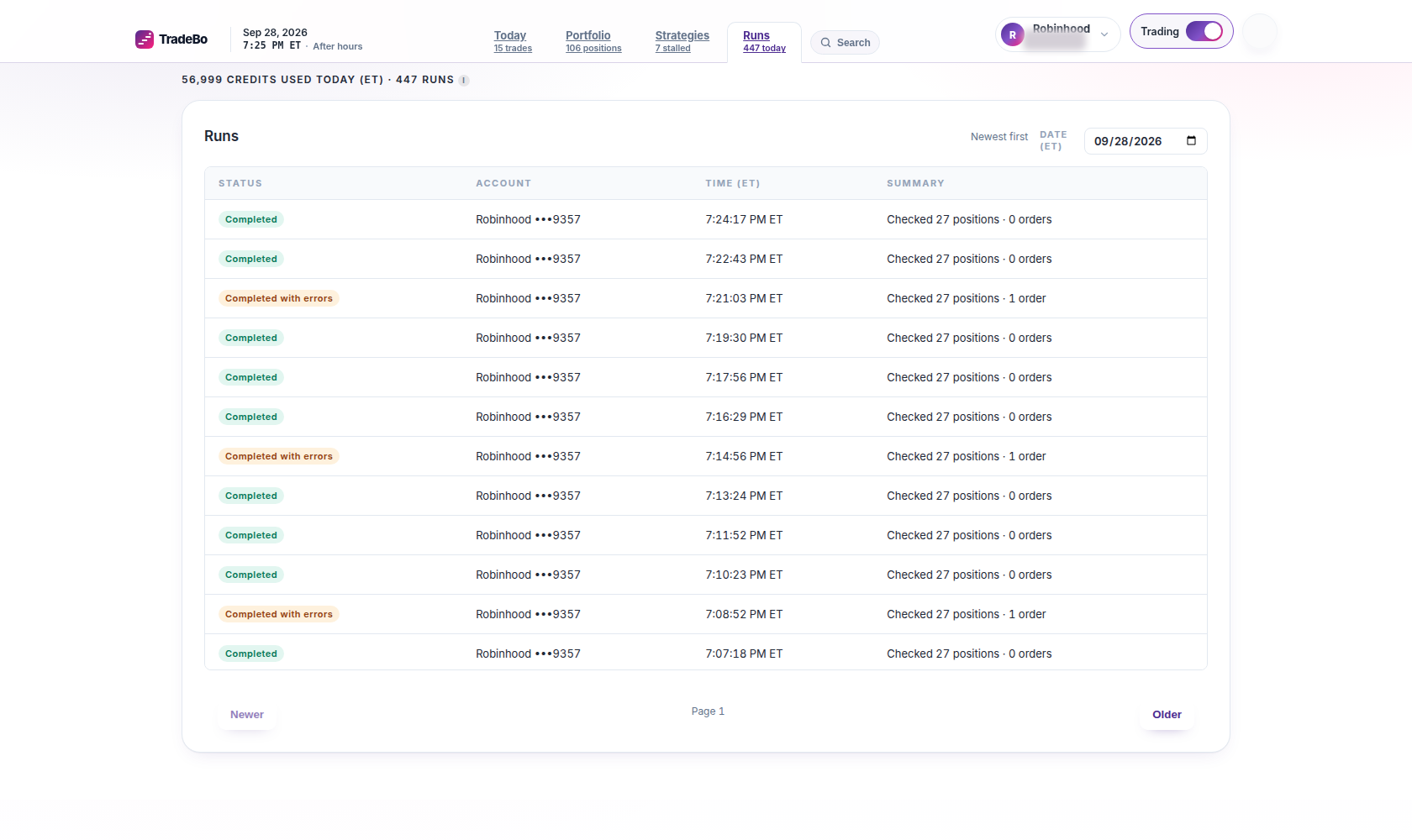
Task: Select the 7:11:52 PM ET run
Action: coord(706,535)
